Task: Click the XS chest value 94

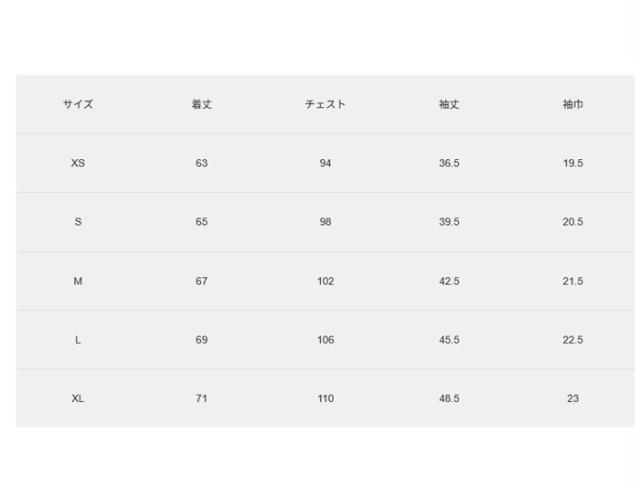Action: (x=325, y=163)
